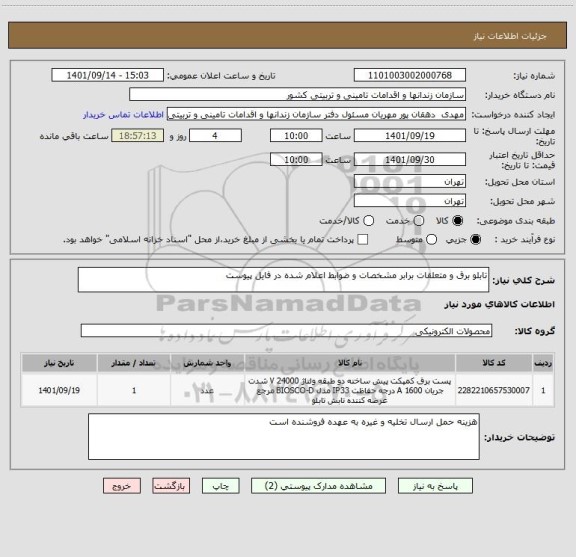Click the price validity date 1401/09/30 field
This screenshot has height=557, width=576.
[x=410, y=159]
